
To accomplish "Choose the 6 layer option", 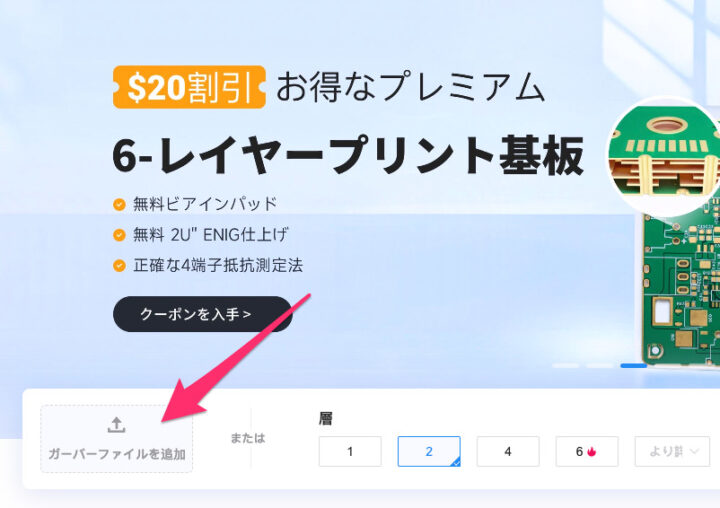I will (587, 452).
